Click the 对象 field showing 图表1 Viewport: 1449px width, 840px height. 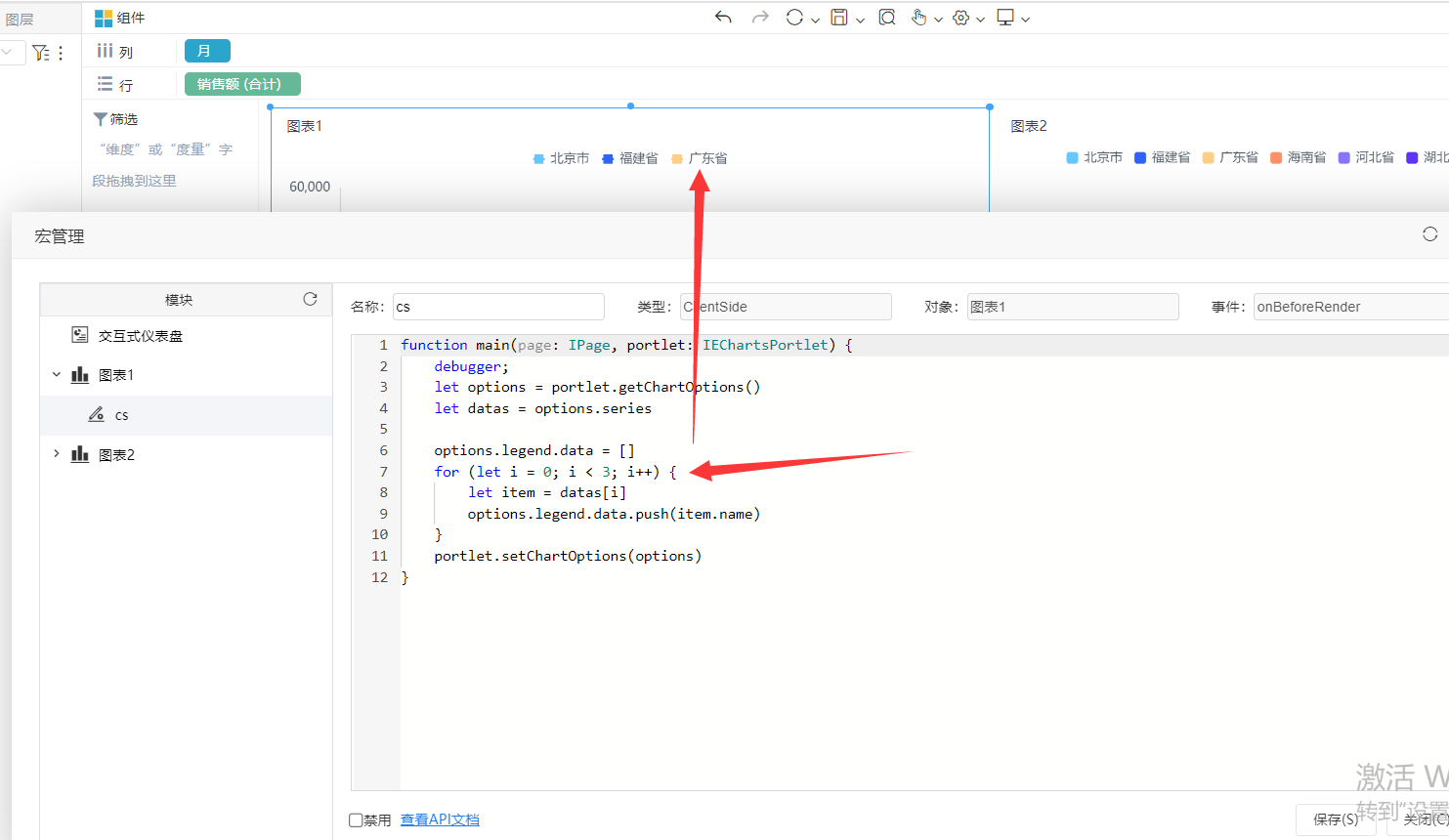(x=1073, y=307)
